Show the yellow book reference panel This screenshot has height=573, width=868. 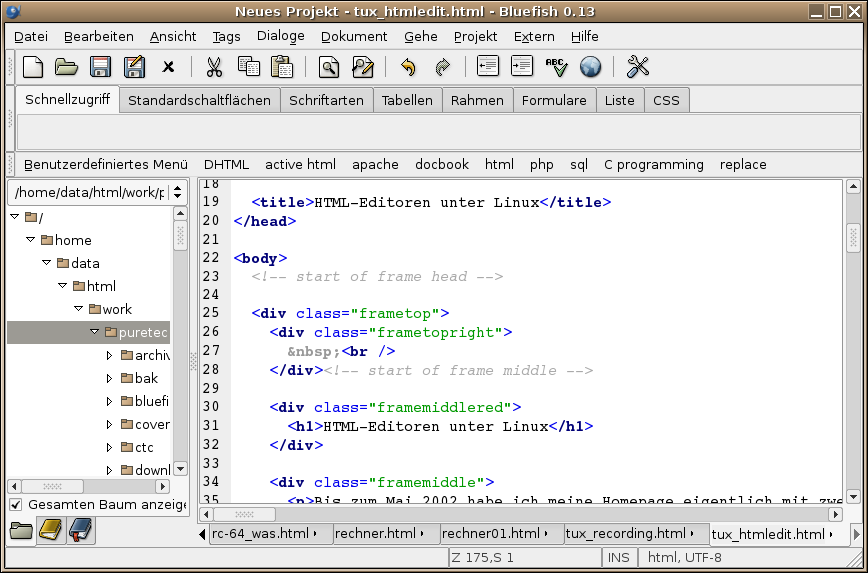[x=51, y=530]
